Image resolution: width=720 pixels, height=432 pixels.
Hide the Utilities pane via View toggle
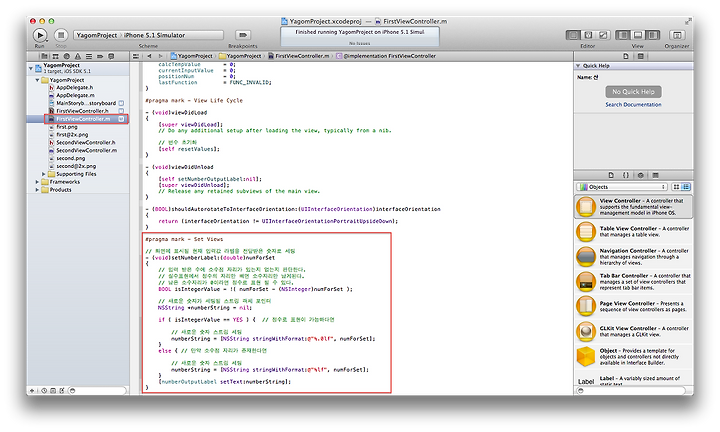tap(653, 35)
